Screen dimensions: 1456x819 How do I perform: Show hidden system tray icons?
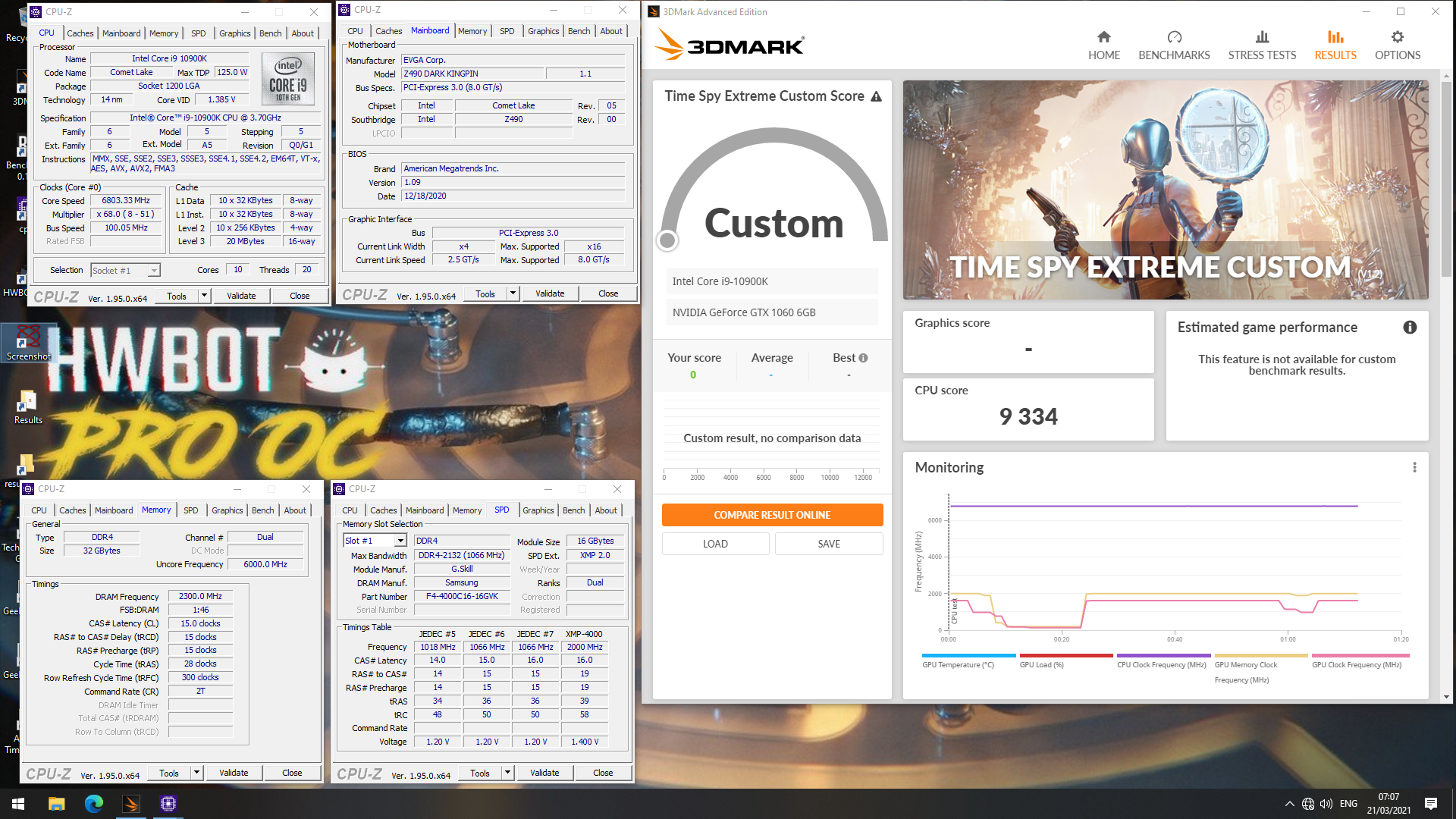(x=1289, y=804)
